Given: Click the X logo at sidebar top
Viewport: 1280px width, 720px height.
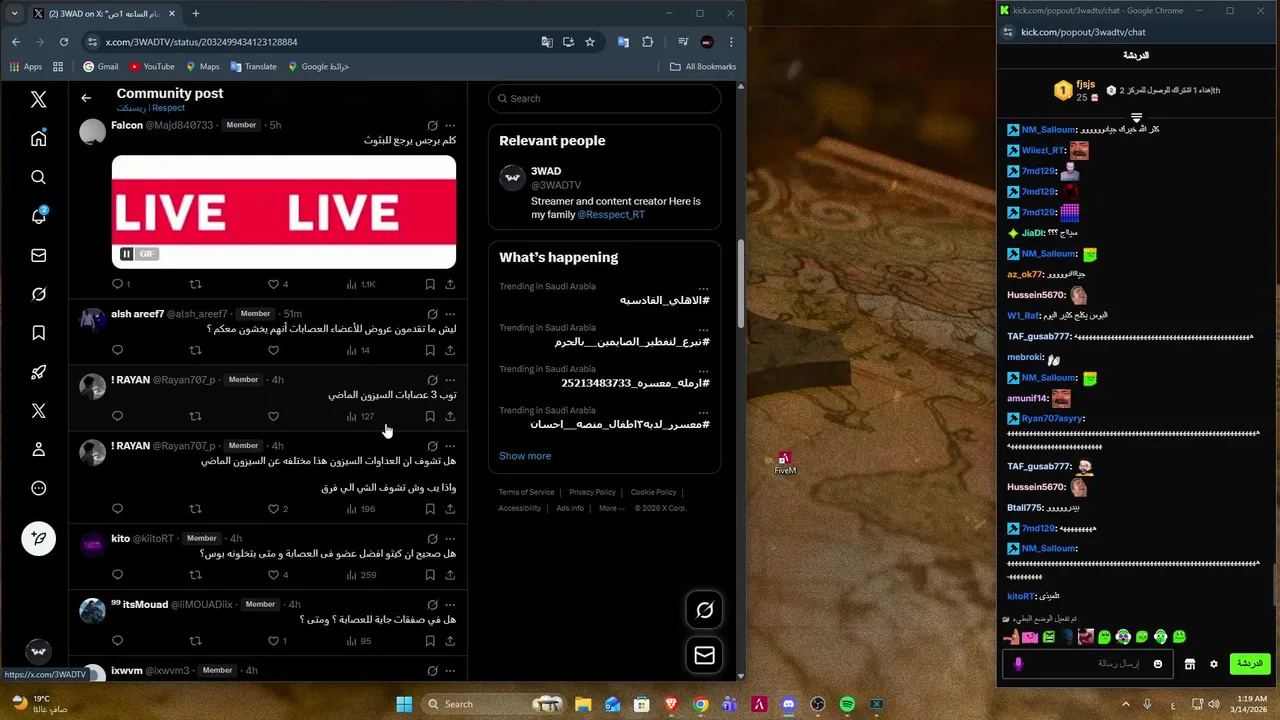Looking at the screenshot, I should (38, 99).
